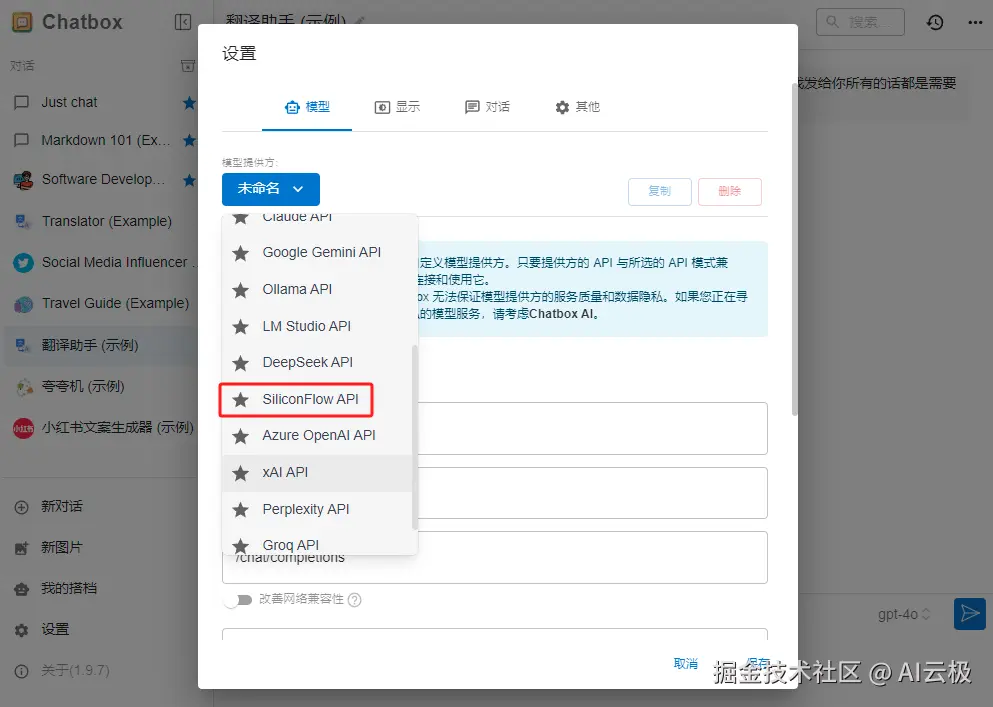Click the Chatbox logo icon
This screenshot has width=993, height=707.
click(22, 22)
